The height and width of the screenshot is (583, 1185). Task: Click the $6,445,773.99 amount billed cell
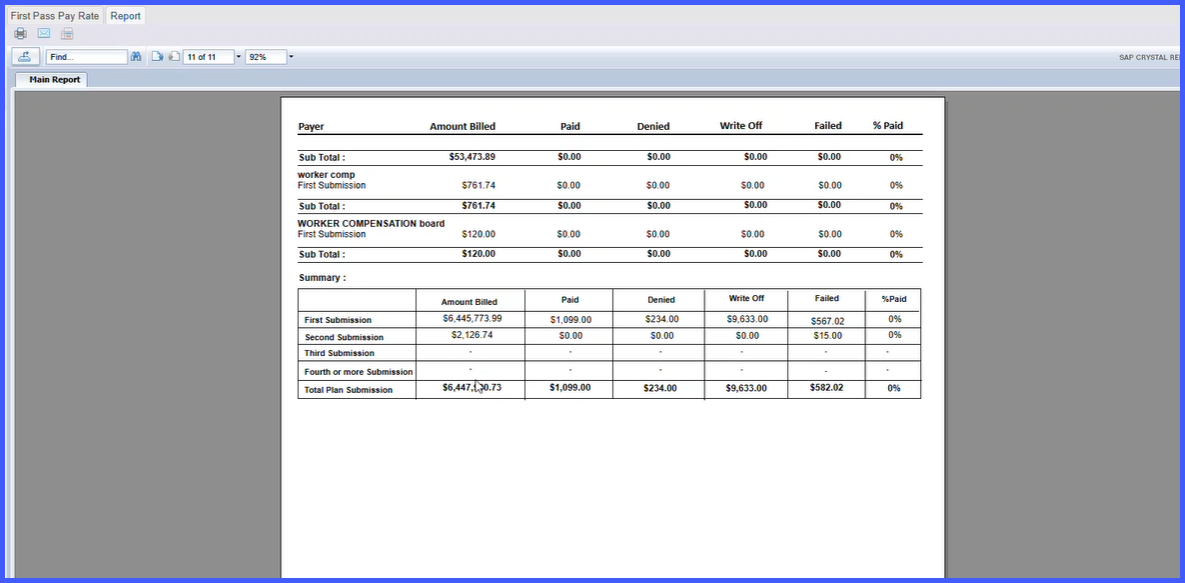click(472, 318)
